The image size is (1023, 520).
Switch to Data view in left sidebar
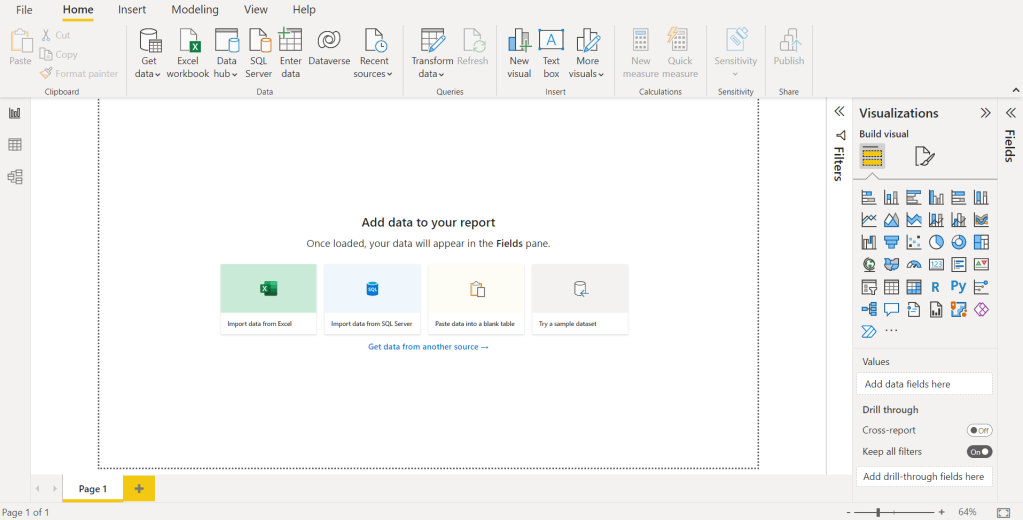coord(15,145)
